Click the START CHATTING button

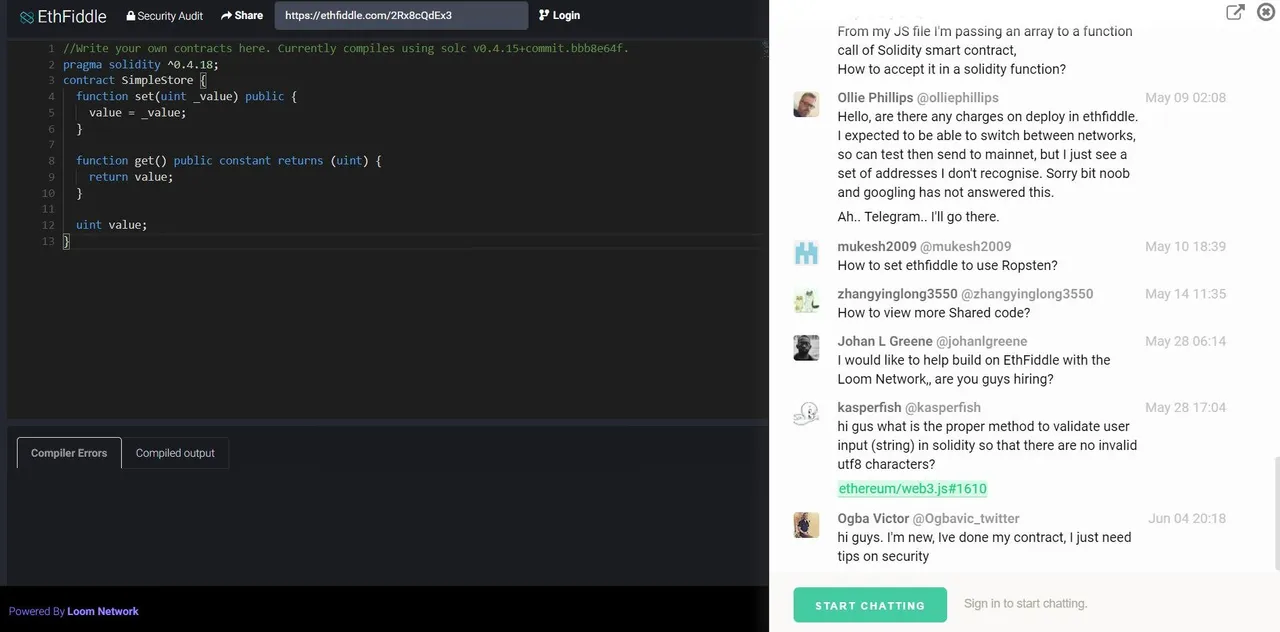coord(870,605)
